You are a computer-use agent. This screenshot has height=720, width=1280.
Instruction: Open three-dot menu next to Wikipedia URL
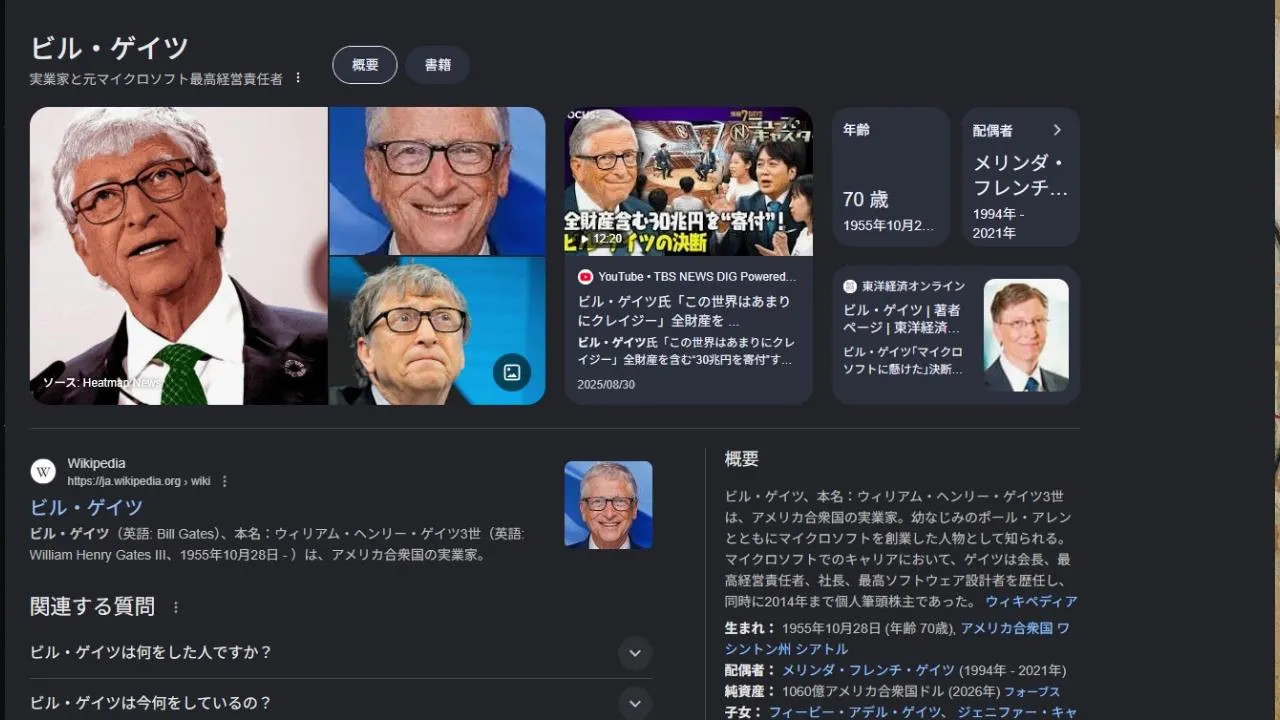click(x=224, y=481)
